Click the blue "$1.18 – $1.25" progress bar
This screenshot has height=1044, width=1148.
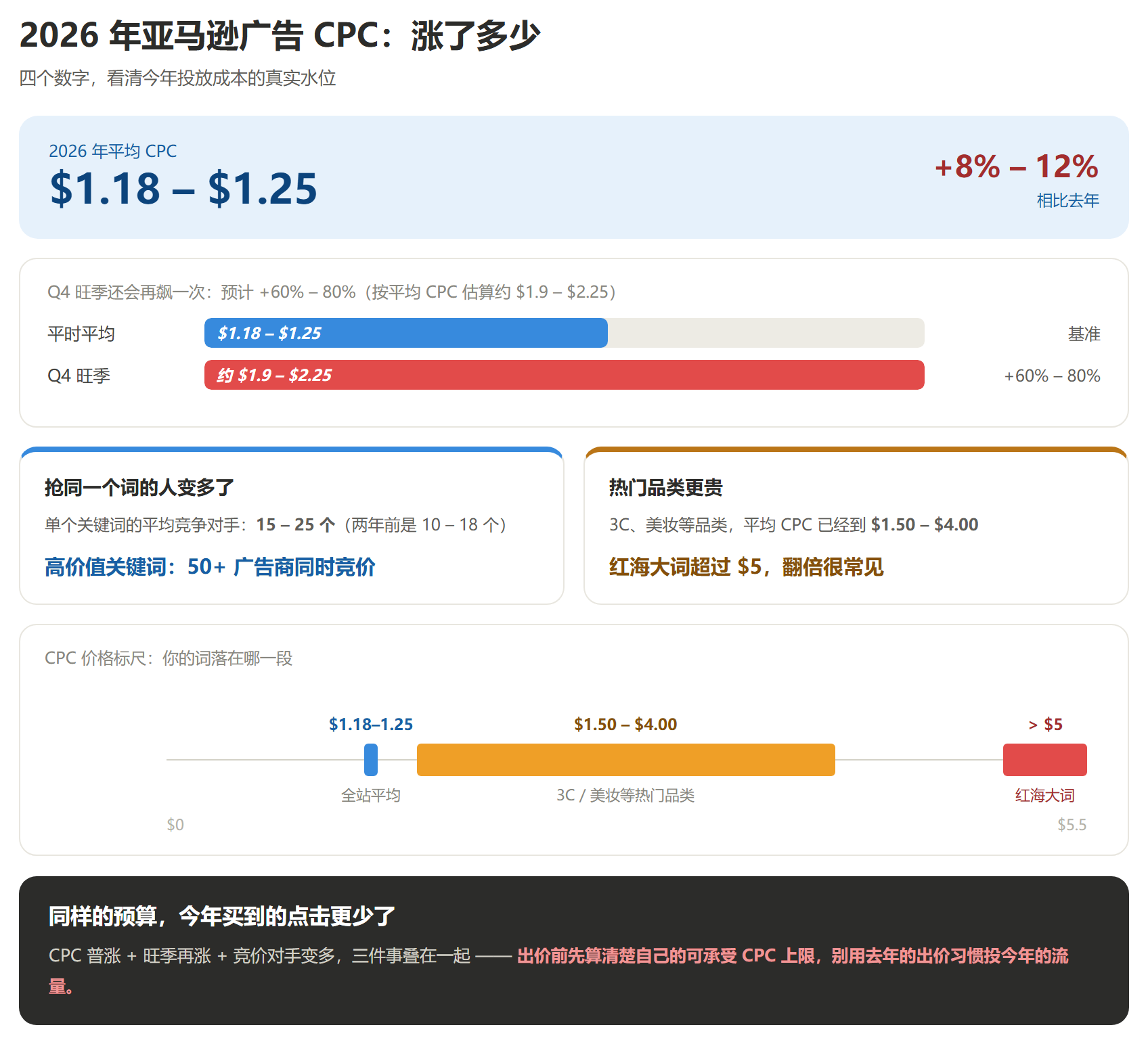pos(405,333)
